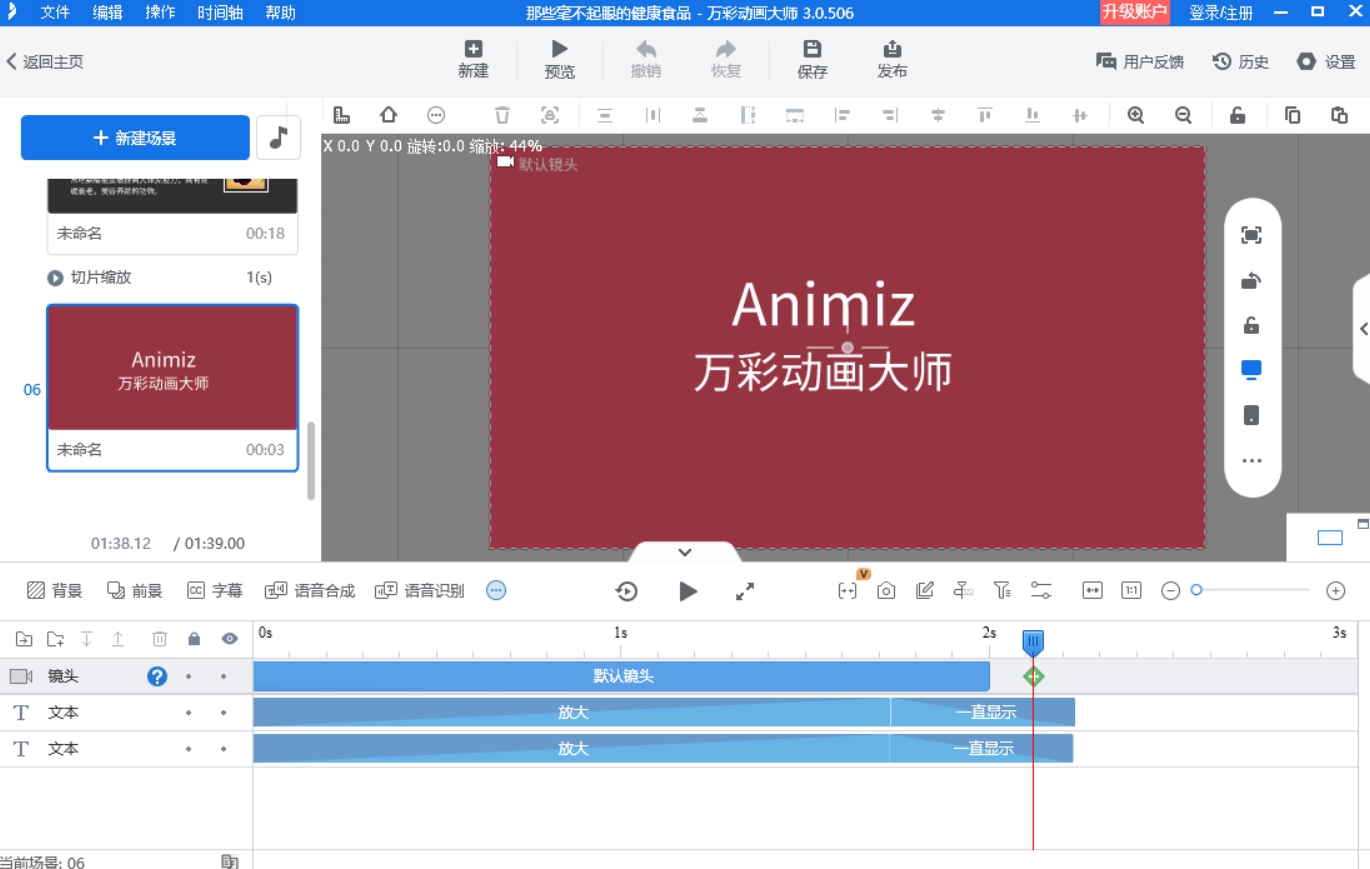
Task: Click the 保存 save button
Action: pos(812,60)
